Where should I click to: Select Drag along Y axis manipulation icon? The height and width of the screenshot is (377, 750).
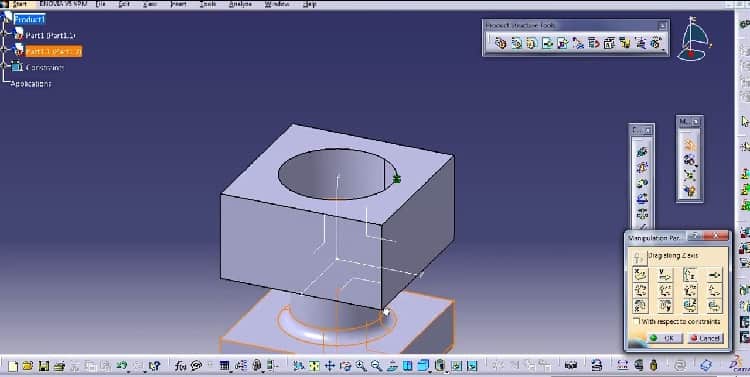665,275
